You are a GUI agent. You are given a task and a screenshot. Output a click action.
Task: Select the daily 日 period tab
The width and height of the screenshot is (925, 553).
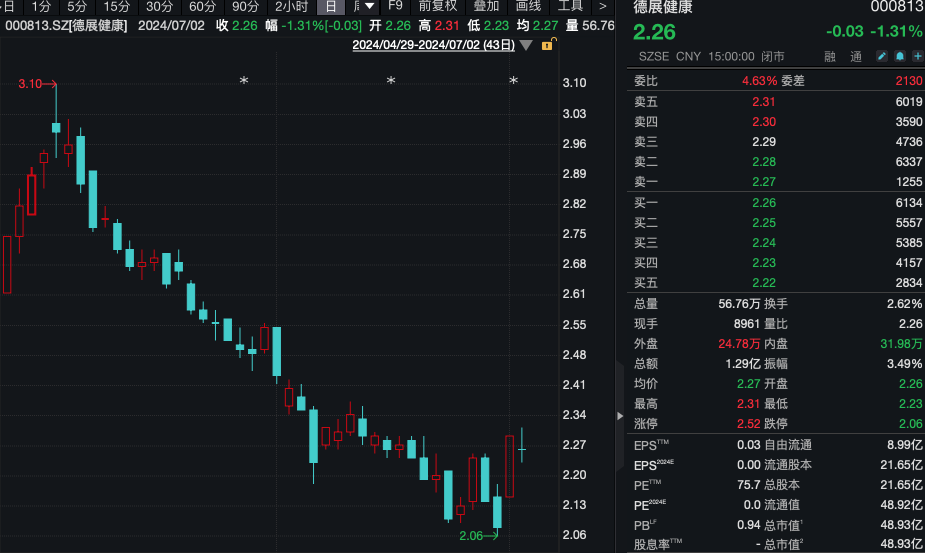tap(330, 6)
